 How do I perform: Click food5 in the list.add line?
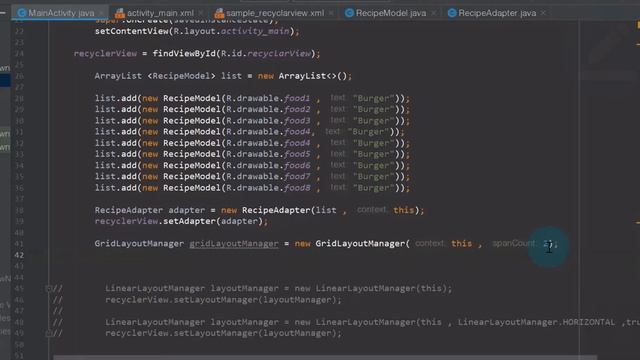(297, 154)
